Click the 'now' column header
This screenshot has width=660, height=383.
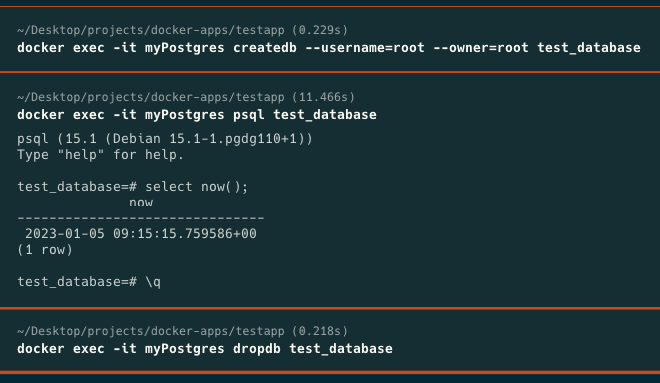141,203
